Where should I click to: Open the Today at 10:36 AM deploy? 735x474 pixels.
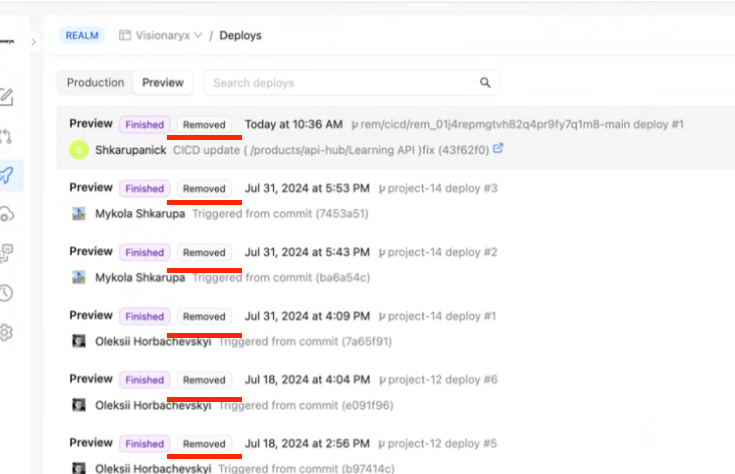[293, 124]
